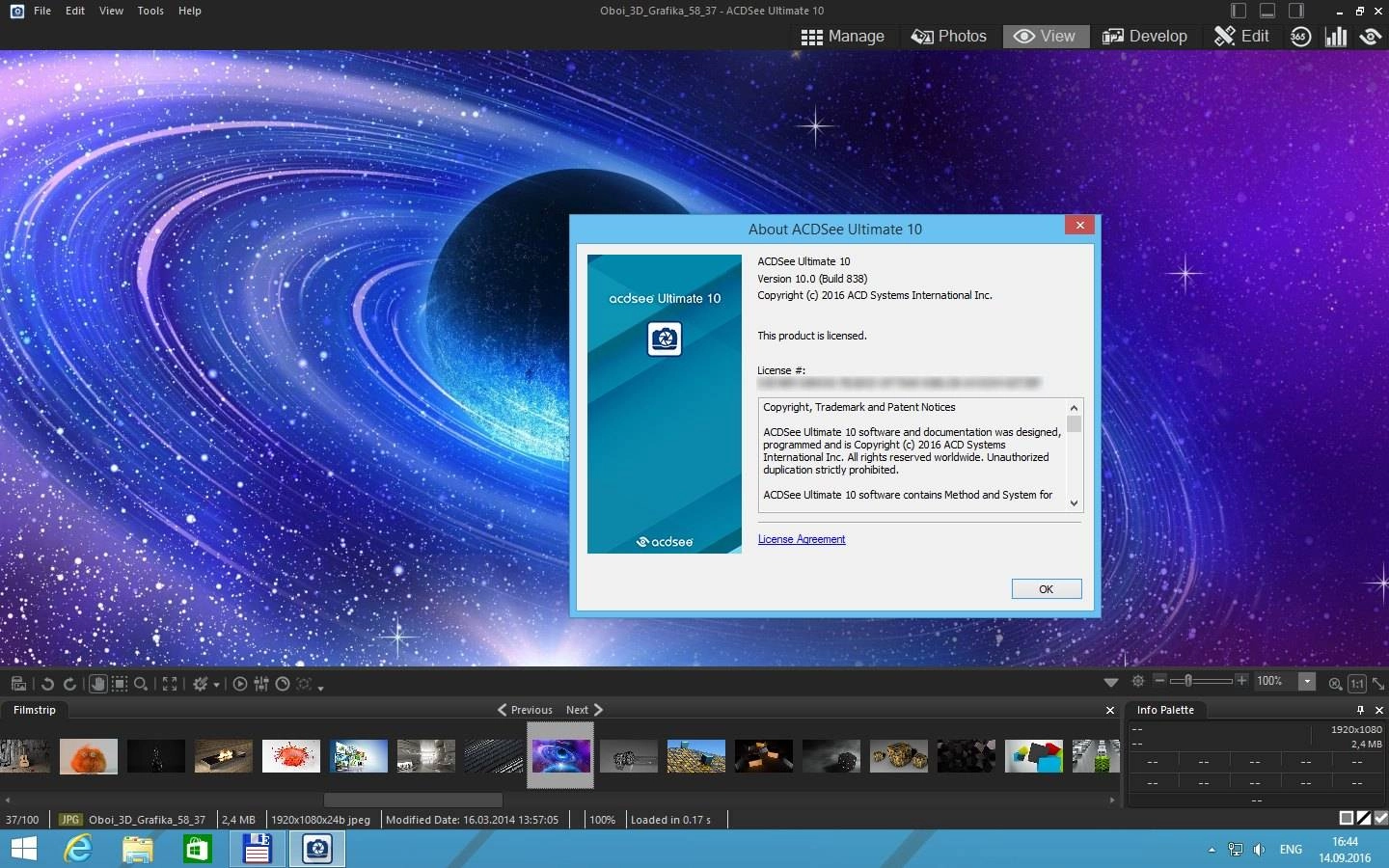Open the exposure sliders icon
Screen dimensions: 1389x868
(261, 684)
